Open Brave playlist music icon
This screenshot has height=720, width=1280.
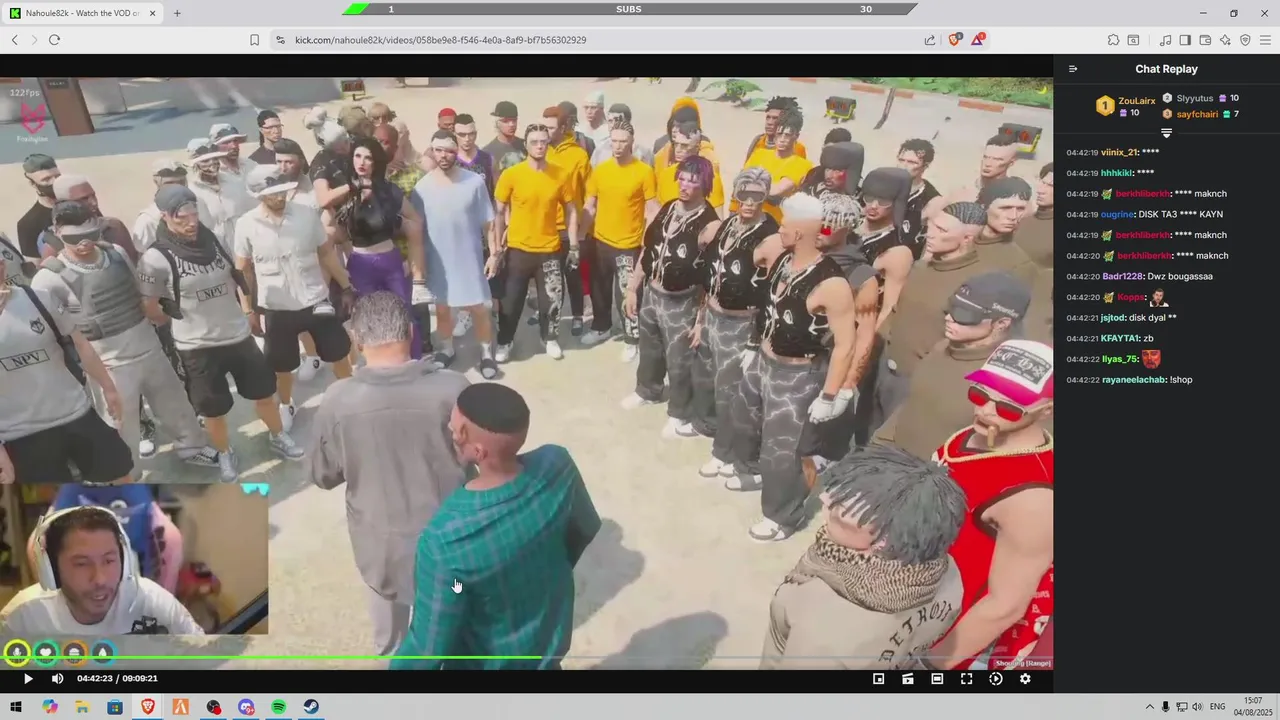pos(1165,40)
